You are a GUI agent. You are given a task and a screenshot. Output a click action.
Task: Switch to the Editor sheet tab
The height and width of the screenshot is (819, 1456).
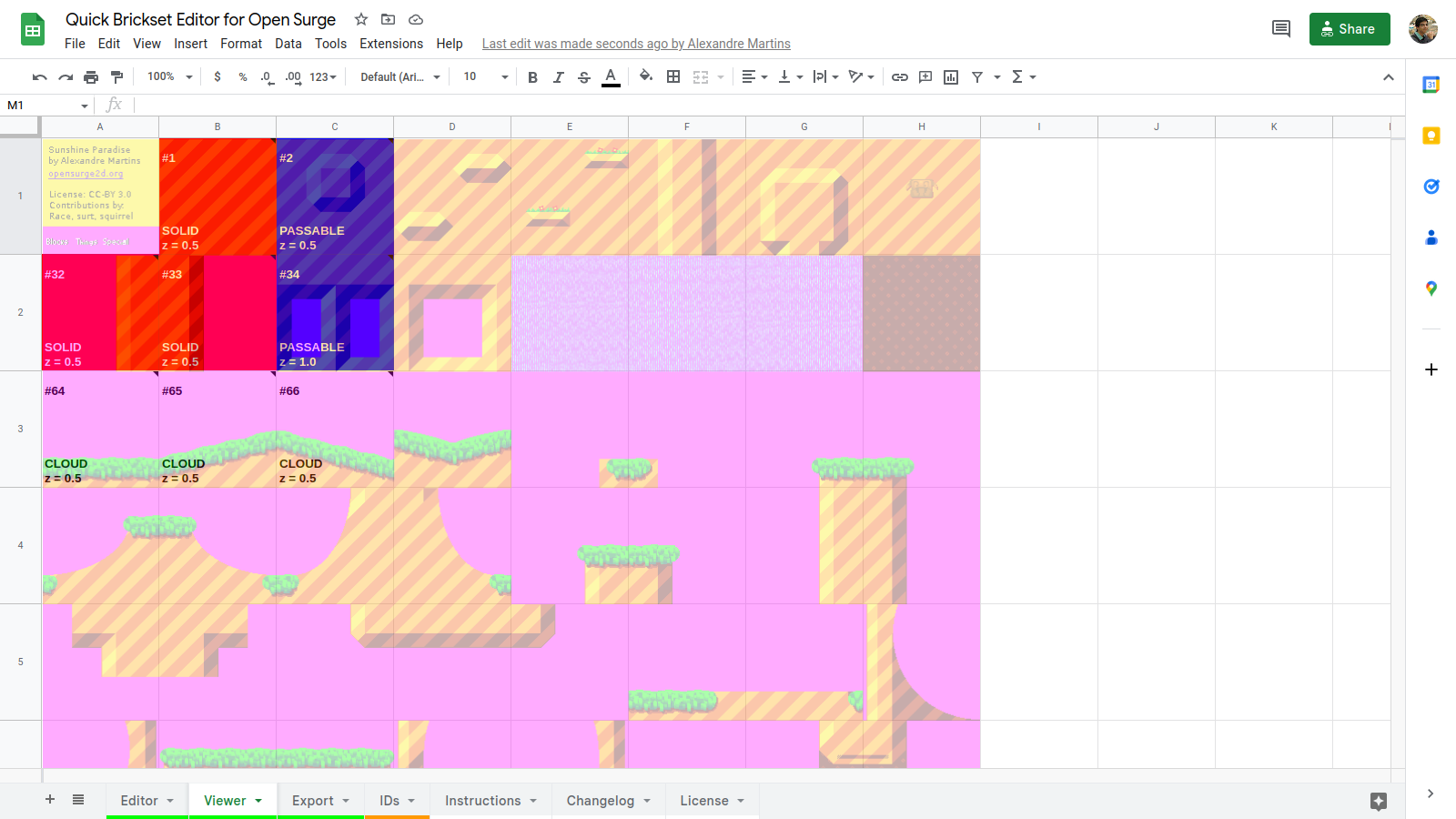point(147,801)
